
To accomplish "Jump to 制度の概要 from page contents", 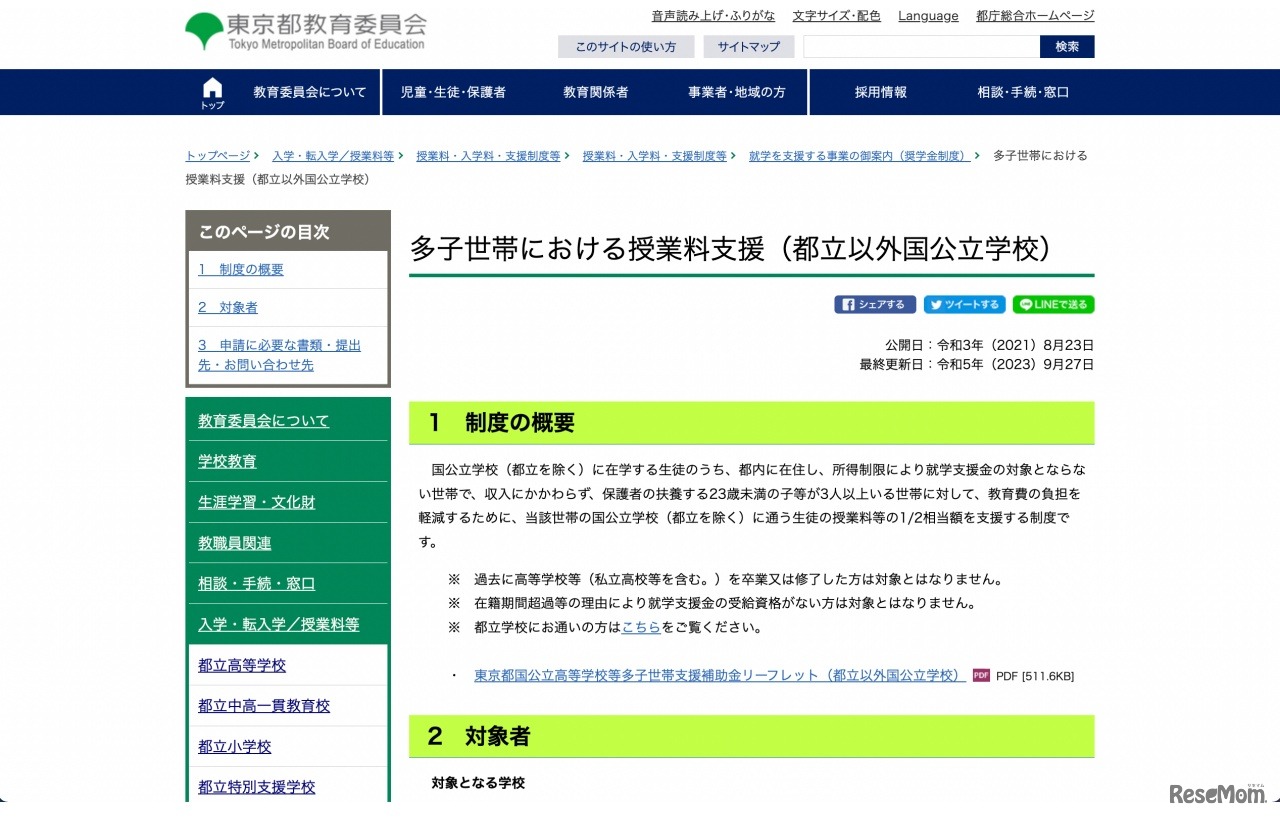I will pos(240,269).
